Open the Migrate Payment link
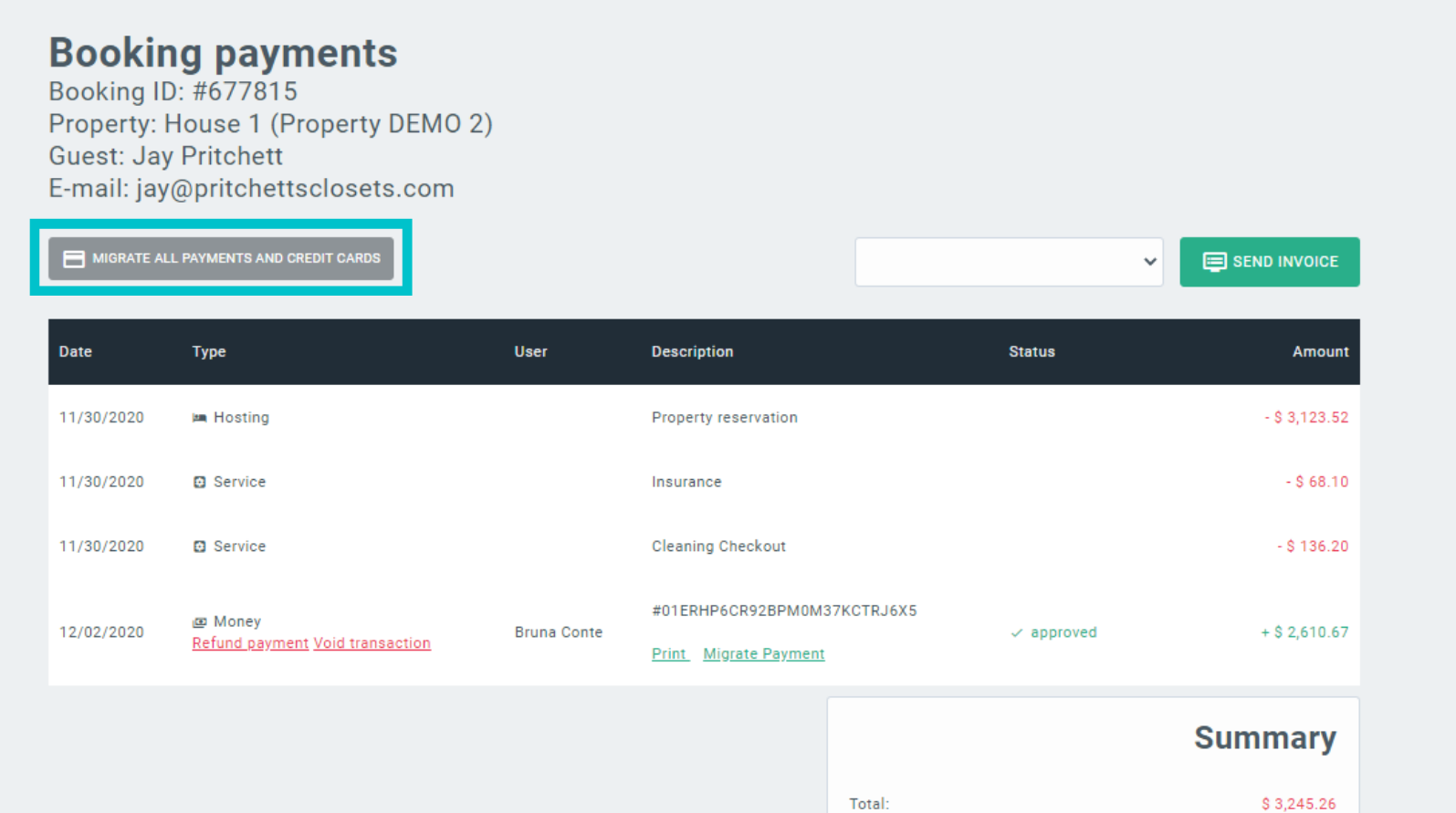This screenshot has width=1456, height=813. (x=763, y=654)
